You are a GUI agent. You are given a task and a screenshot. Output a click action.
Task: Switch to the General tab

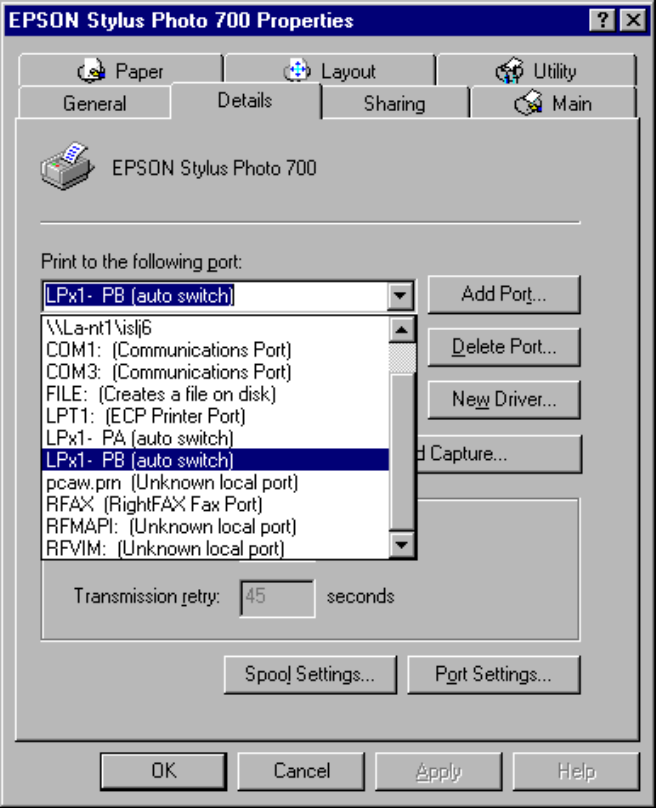[94, 103]
